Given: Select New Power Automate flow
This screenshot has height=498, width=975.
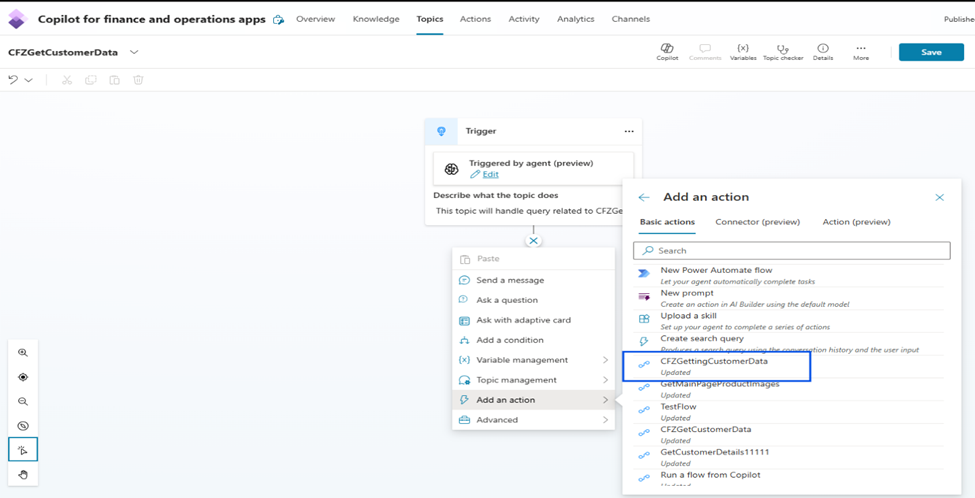Looking at the screenshot, I should pos(788,275).
